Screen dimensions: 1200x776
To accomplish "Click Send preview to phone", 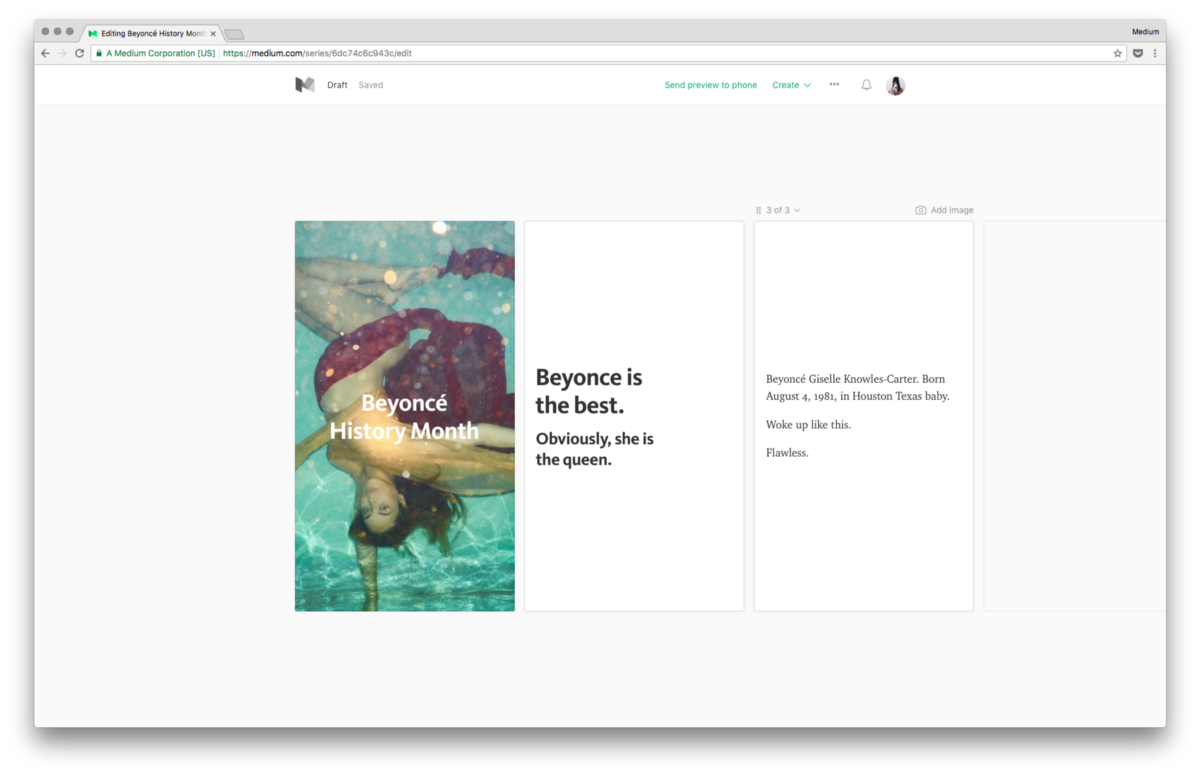I will pyautogui.click(x=710, y=85).
